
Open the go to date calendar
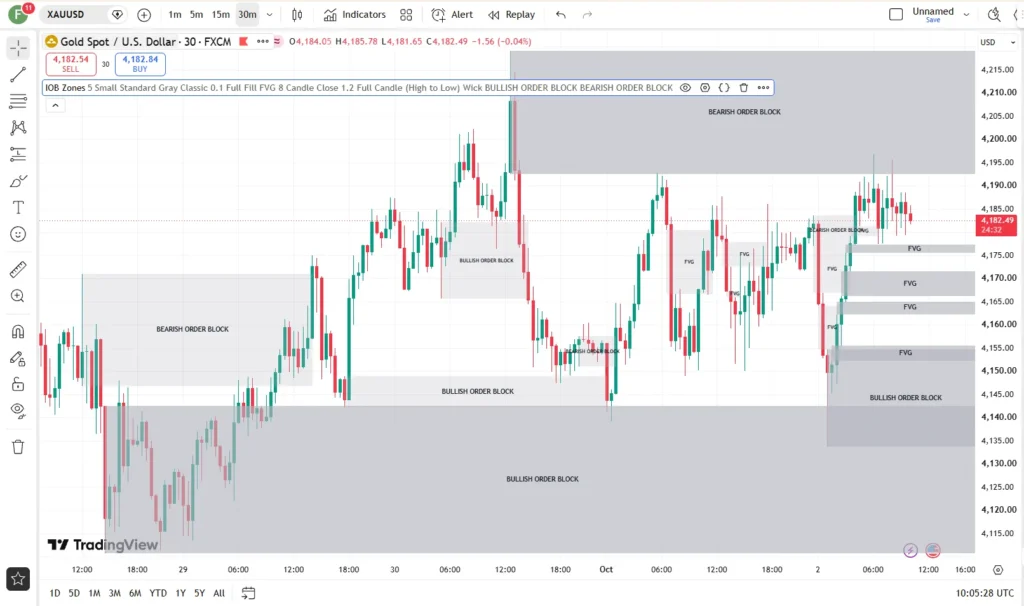tap(248, 593)
